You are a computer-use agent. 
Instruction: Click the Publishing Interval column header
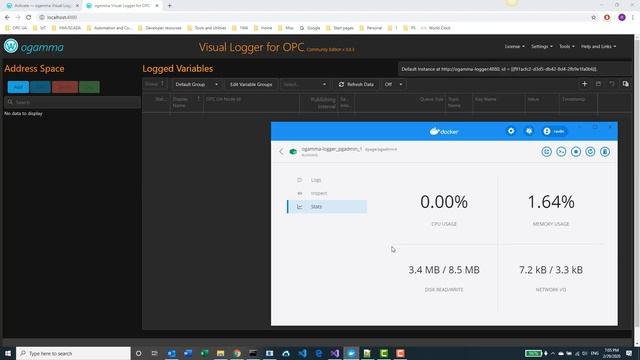(x=318, y=102)
